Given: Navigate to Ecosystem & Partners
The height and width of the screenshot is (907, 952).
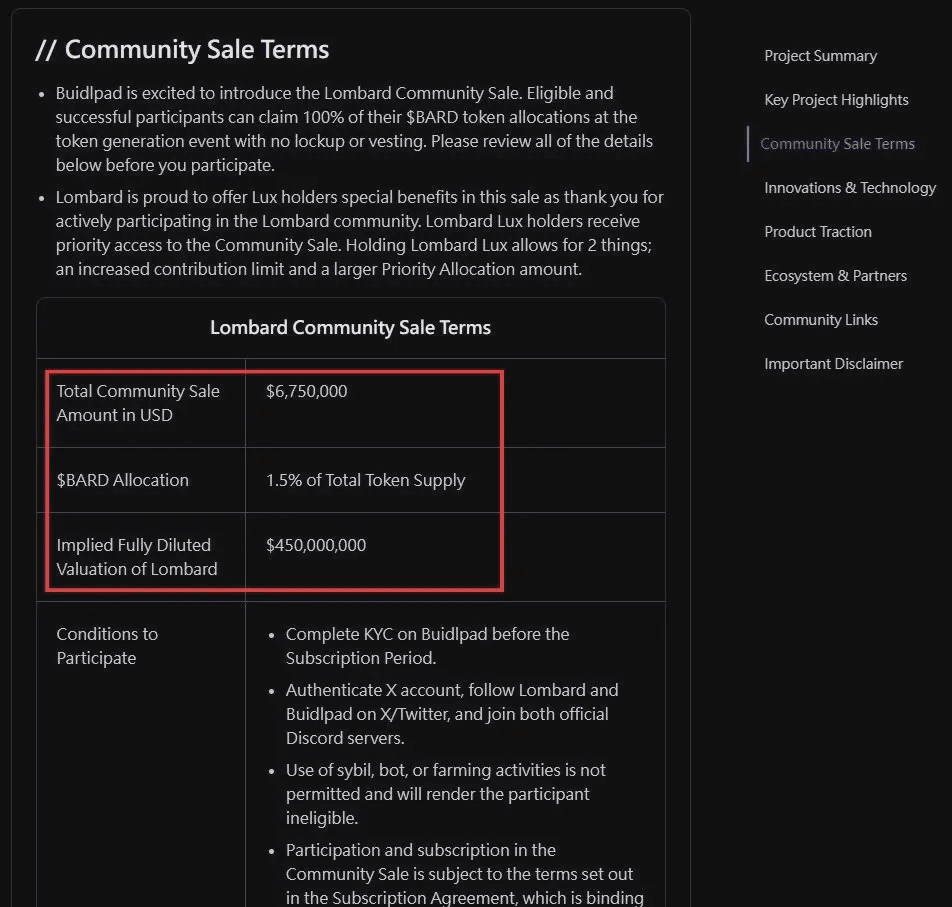Looking at the screenshot, I should coord(835,276).
